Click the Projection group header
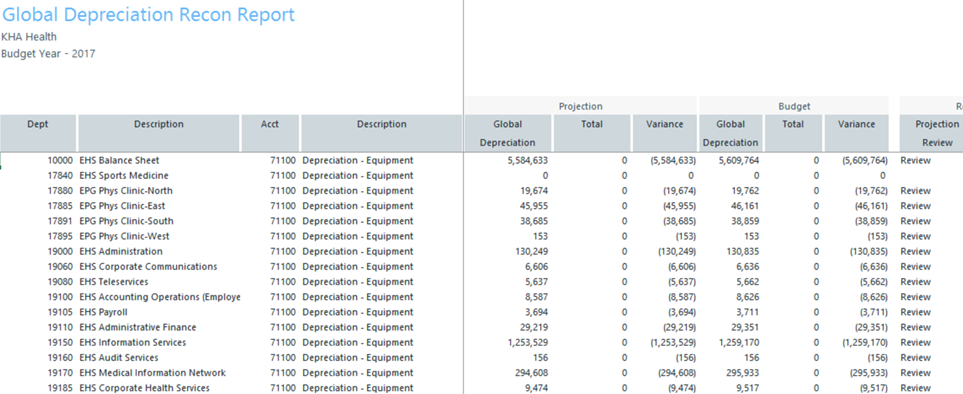 580,106
